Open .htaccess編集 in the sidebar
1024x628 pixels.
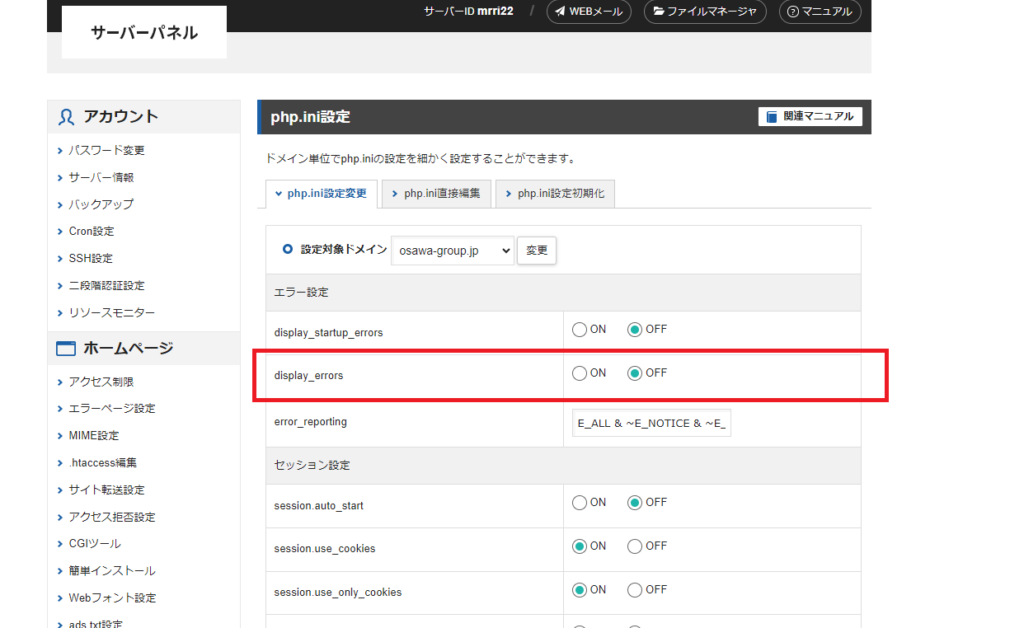[x=102, y=463]
